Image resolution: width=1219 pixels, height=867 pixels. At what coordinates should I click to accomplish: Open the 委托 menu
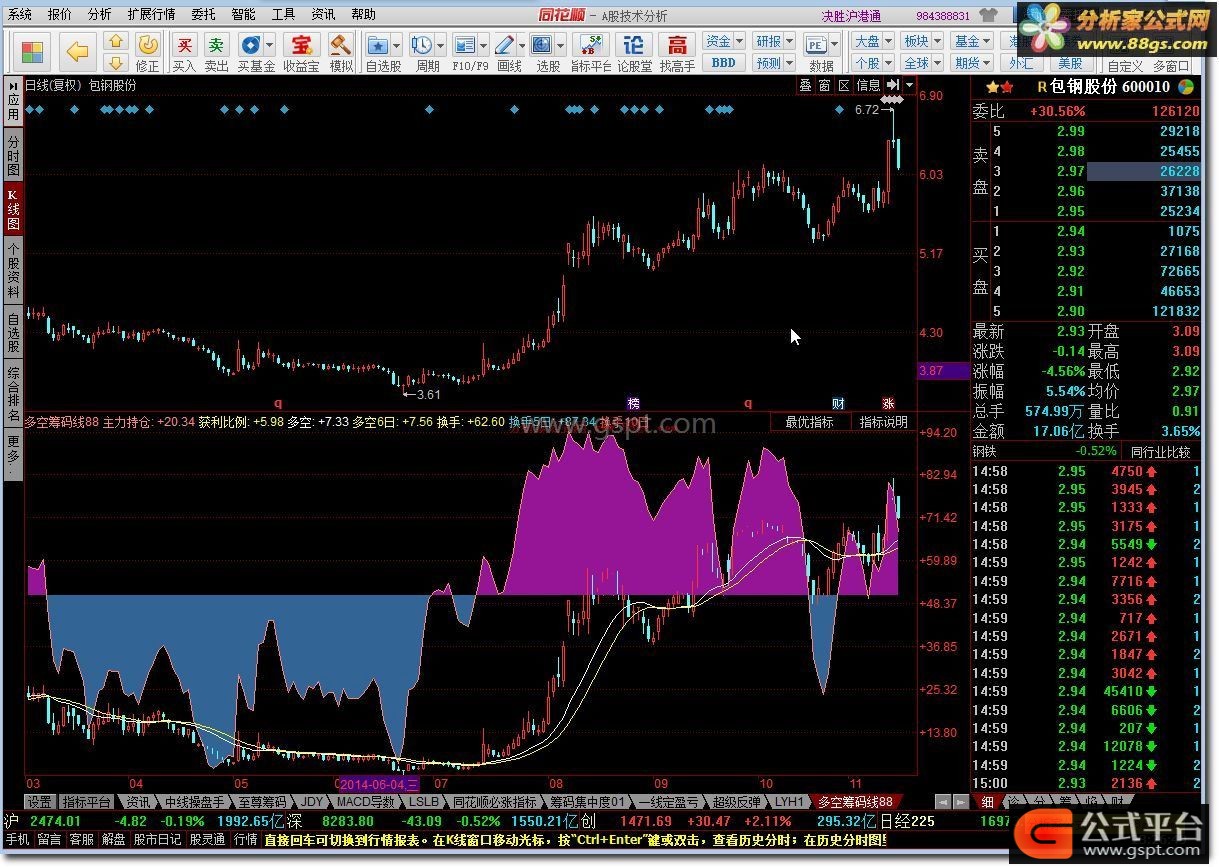pos(203,14)
